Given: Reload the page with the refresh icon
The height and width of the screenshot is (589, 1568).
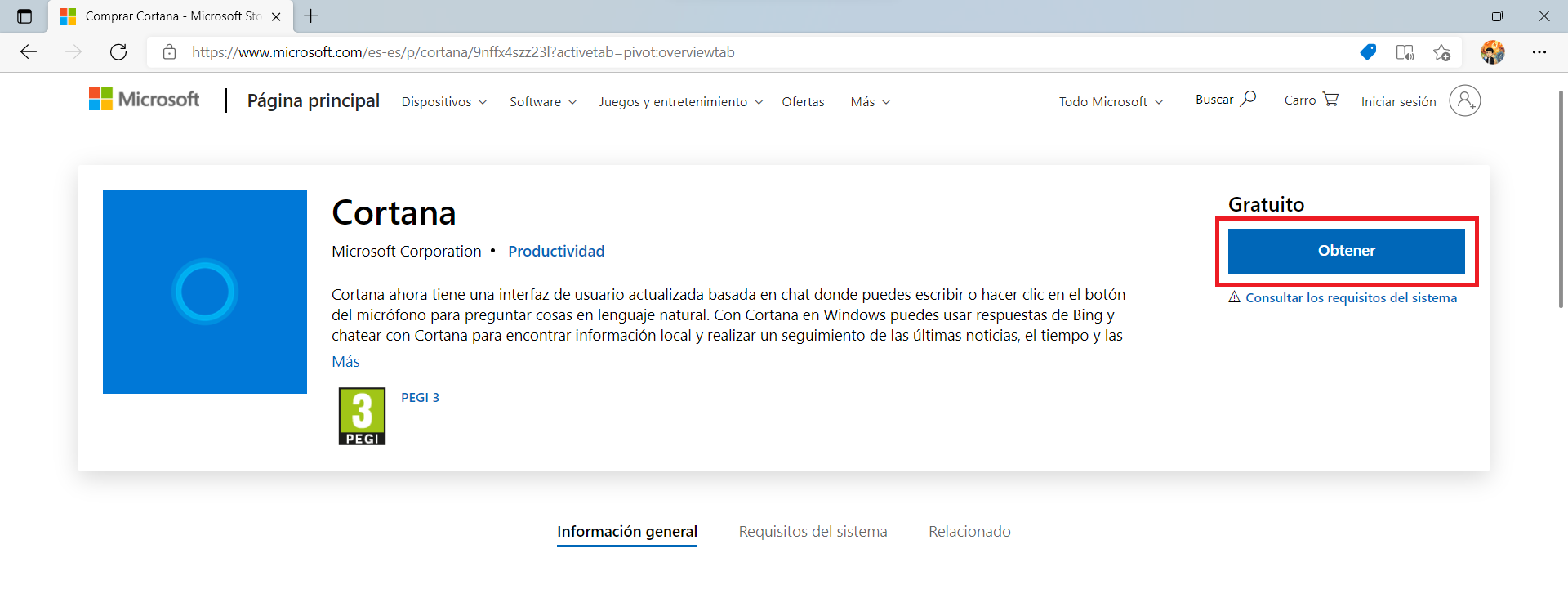Looking at the screenshot, I should click(118, 52).
